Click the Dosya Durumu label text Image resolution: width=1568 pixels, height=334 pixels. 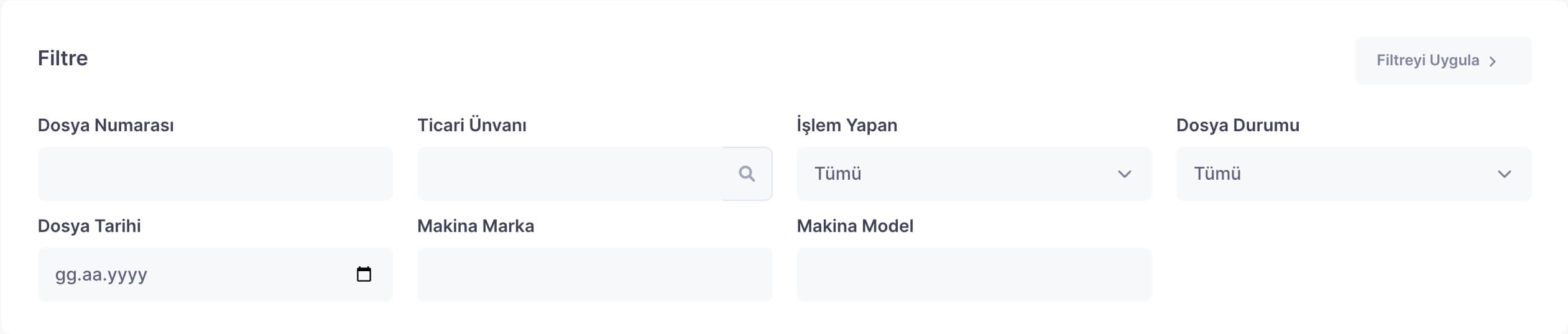click(x=1237, y=125)
